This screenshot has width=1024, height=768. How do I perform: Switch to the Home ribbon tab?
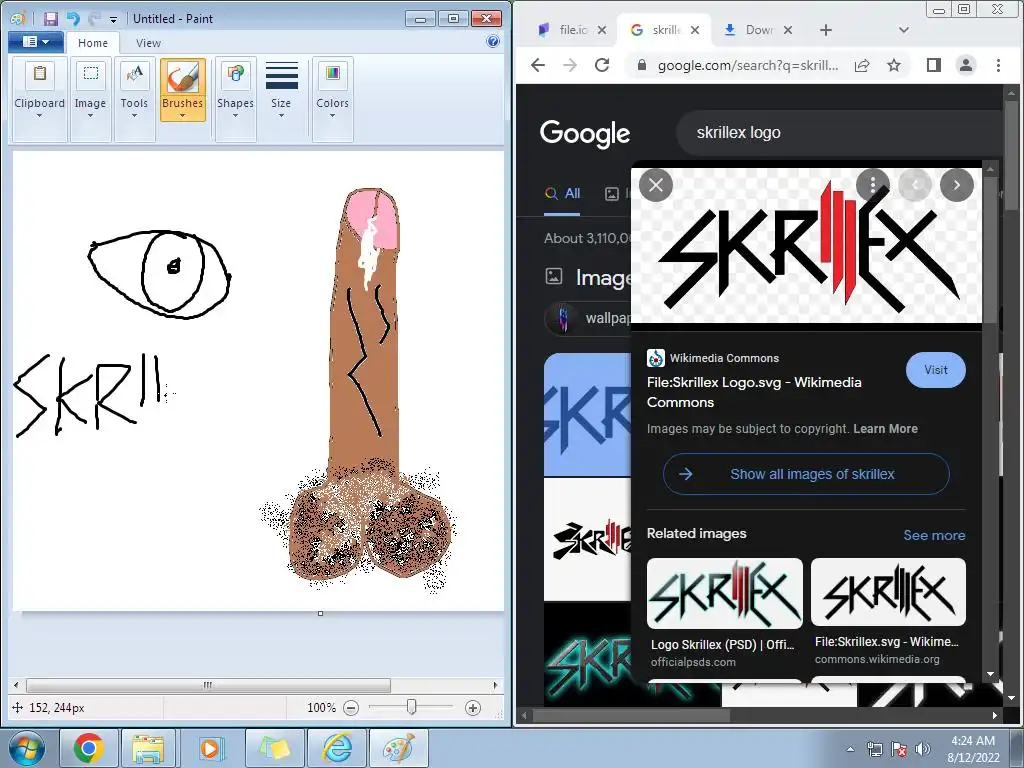[x=93, y=43]
